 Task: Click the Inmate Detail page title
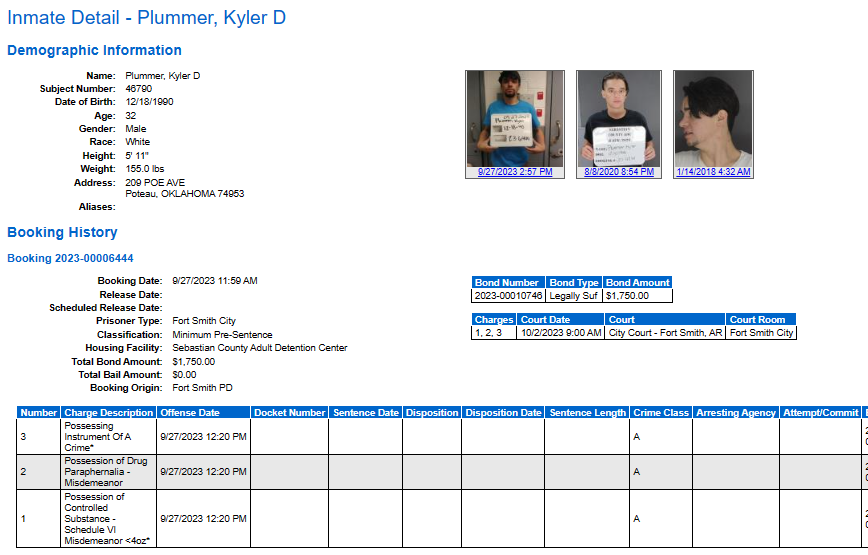(x=147, y=18)
